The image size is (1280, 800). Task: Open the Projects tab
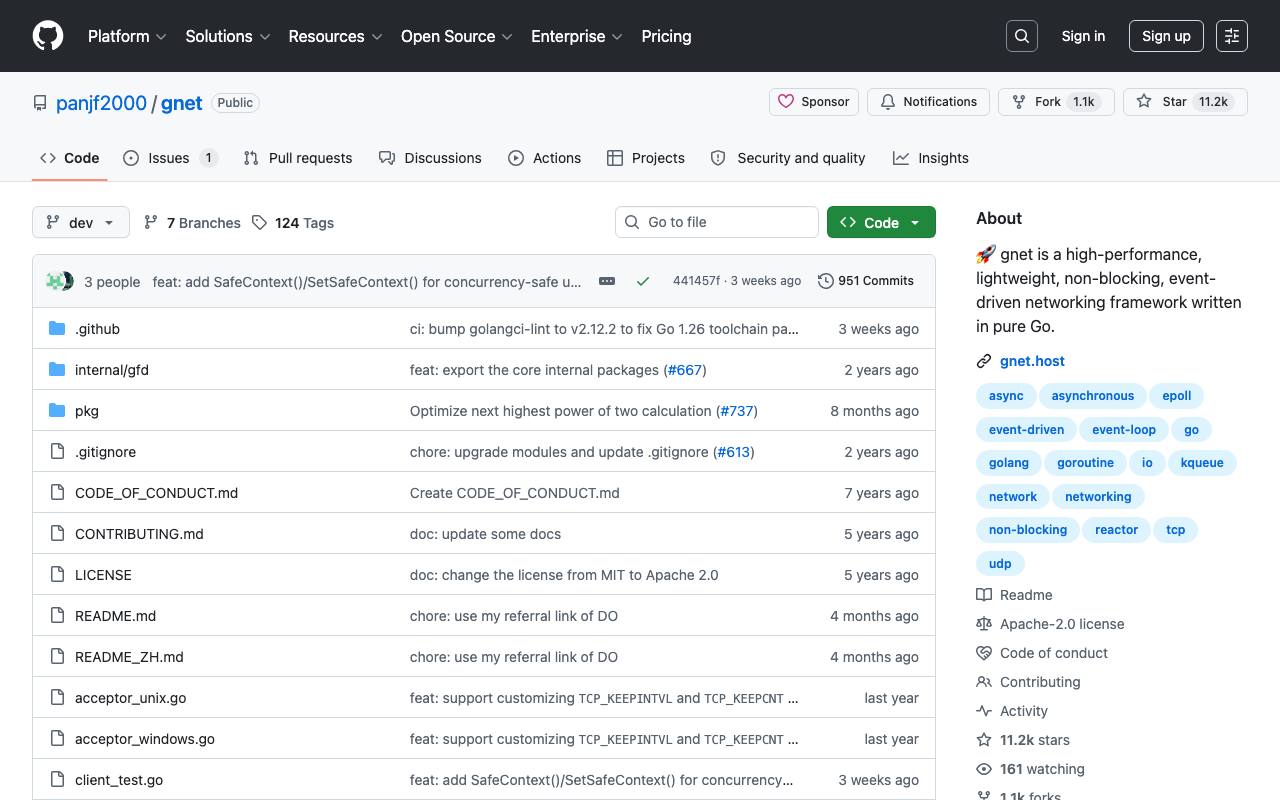click(645, 158)
